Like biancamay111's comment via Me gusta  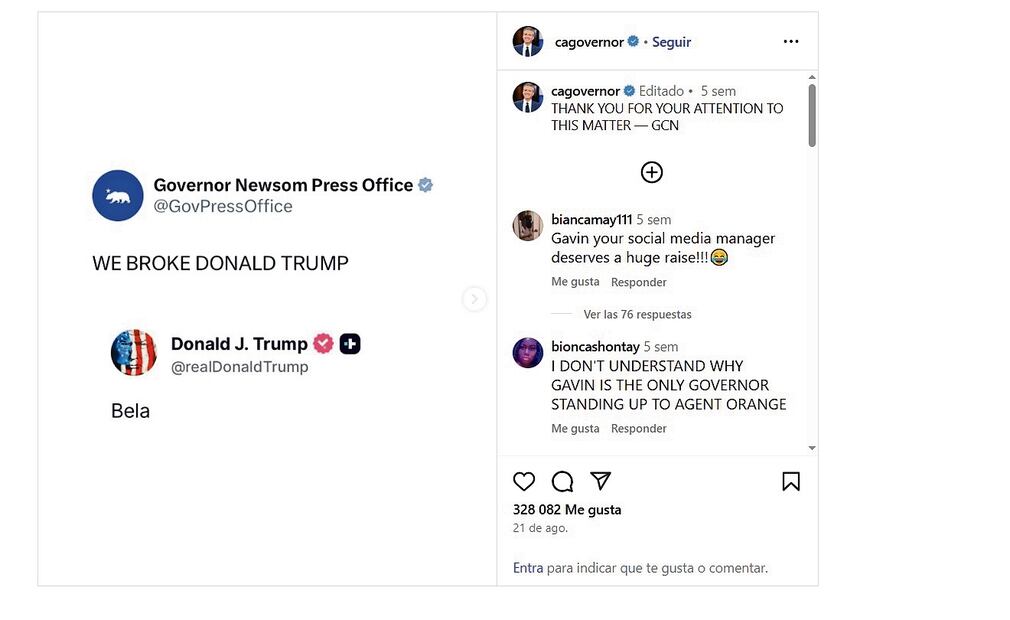coord(575,282)
